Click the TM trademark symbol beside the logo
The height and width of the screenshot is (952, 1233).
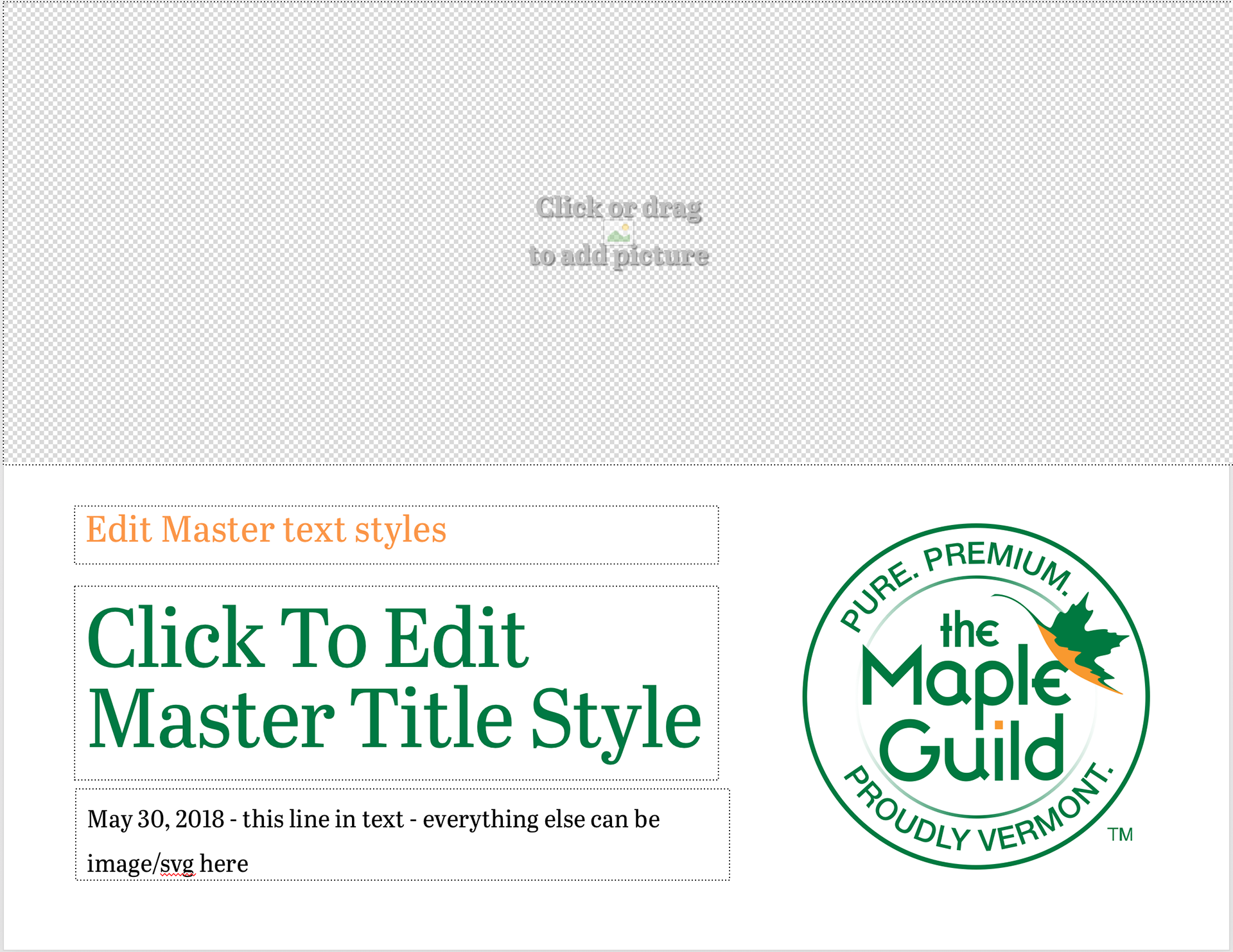pos(1120,835)
